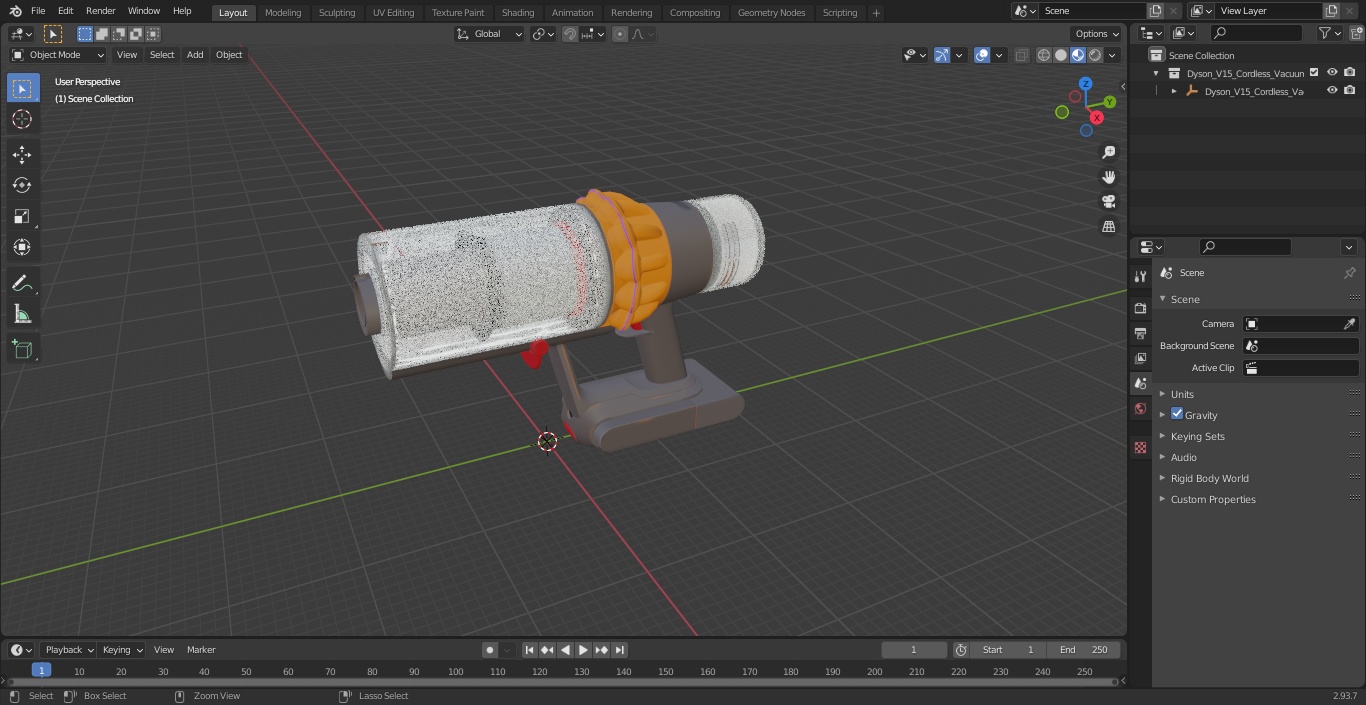Open the Tool properties tab
1366x705 pixels.
[x=1140, y=276]
